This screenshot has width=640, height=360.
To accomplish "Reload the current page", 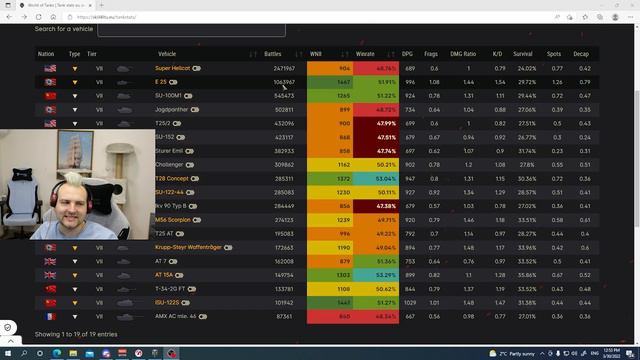I will [x=39, y=17].
